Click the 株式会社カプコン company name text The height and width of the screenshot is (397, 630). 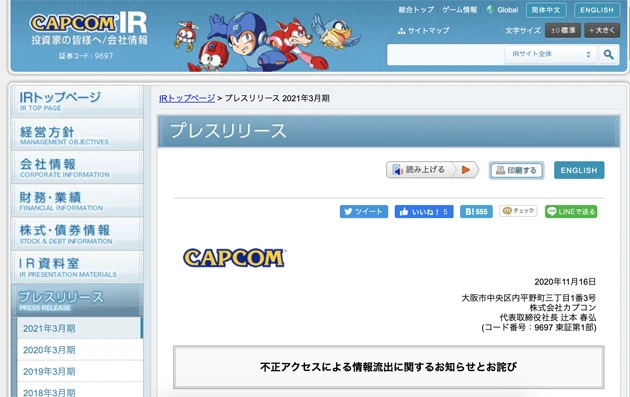coord(562,308)
